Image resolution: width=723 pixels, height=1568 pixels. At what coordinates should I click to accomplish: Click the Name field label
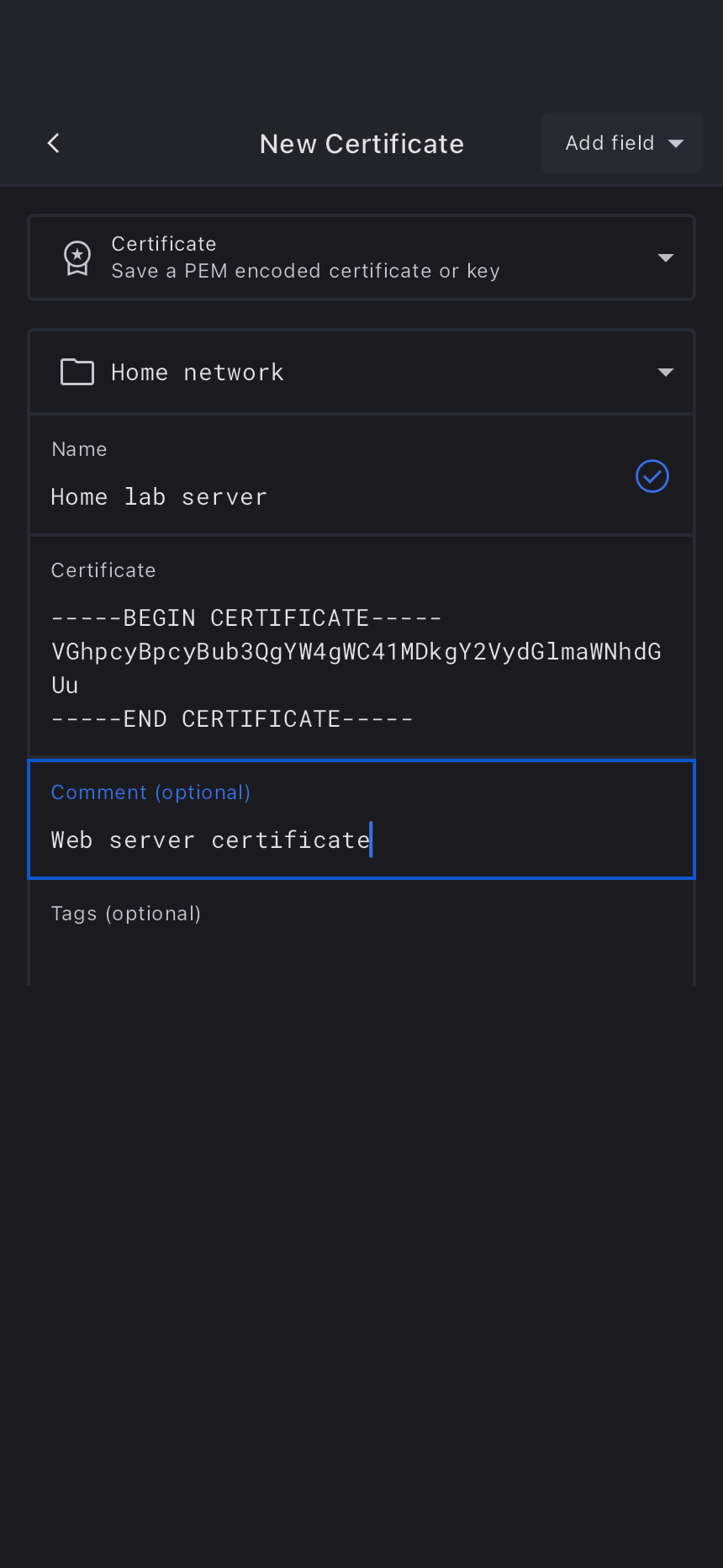[79, 449]
